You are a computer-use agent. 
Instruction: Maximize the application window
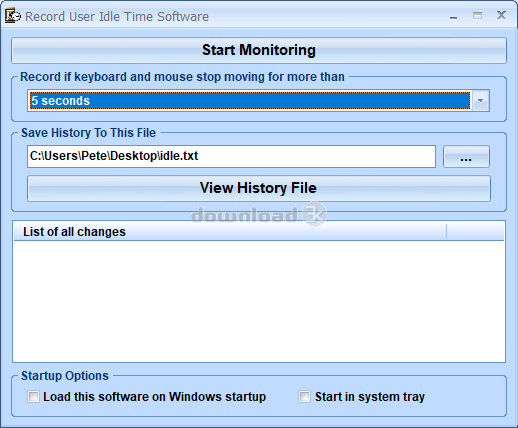pyautogui.click(x=477, y=16)
